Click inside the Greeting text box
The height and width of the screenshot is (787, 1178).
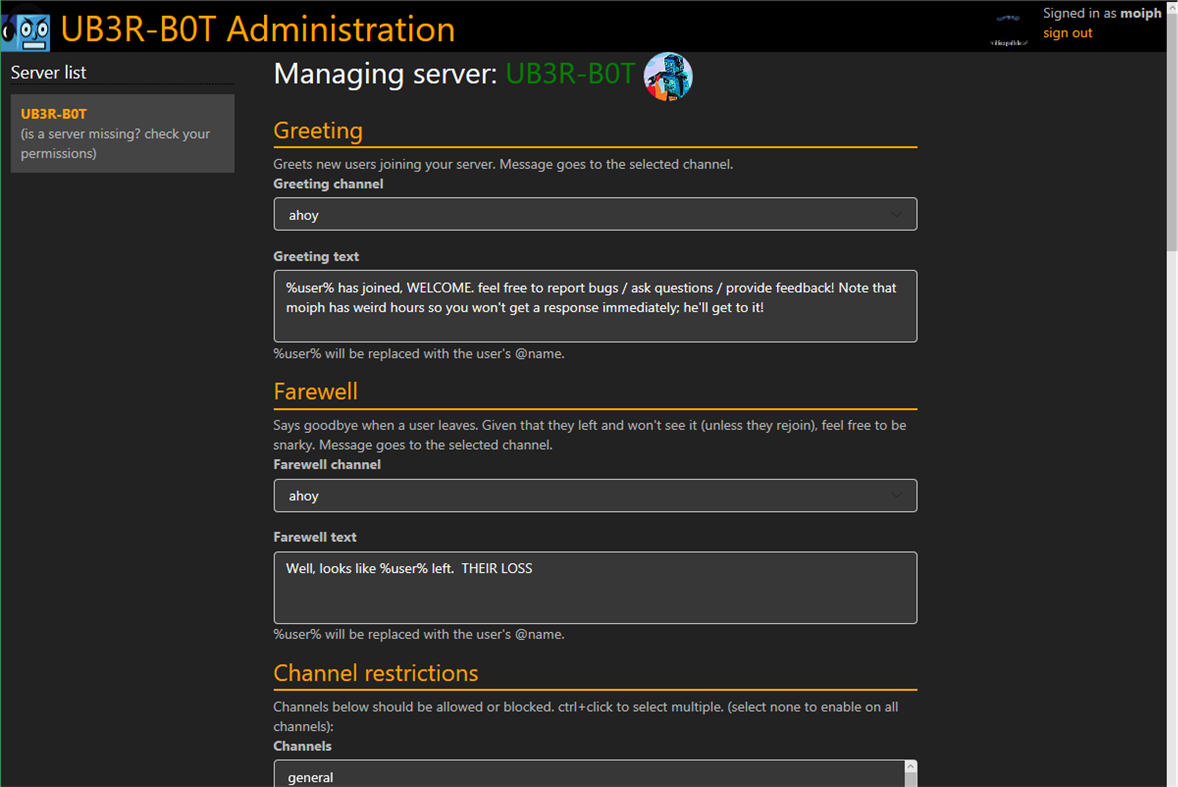(x=595, y=305)
